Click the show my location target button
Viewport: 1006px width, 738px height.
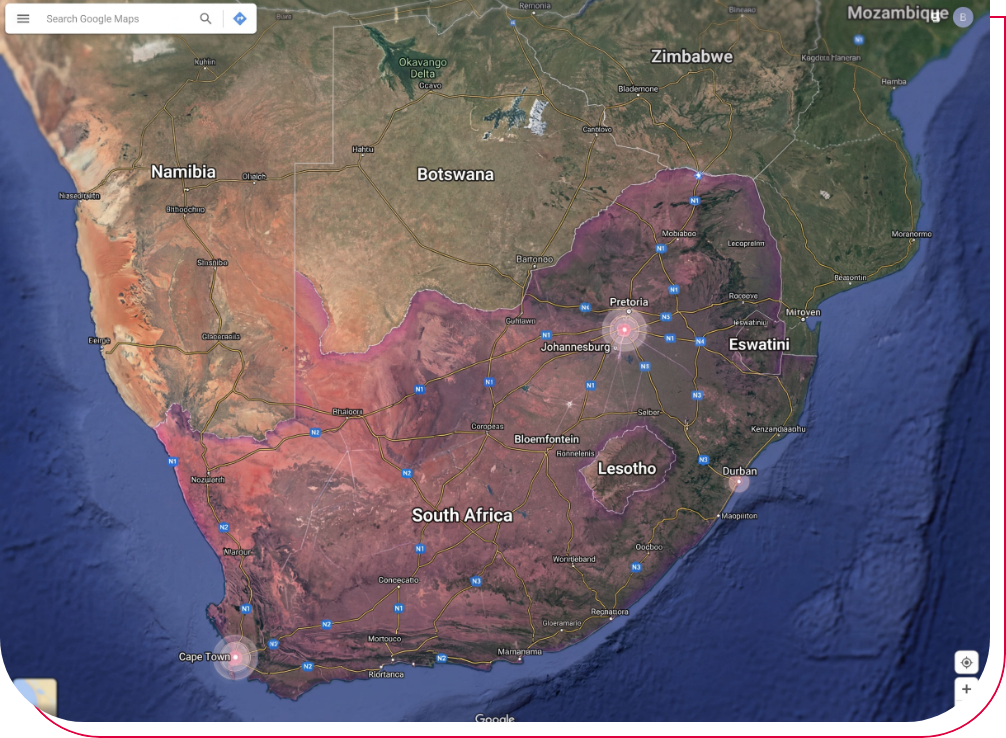click(x=966, y=662)
